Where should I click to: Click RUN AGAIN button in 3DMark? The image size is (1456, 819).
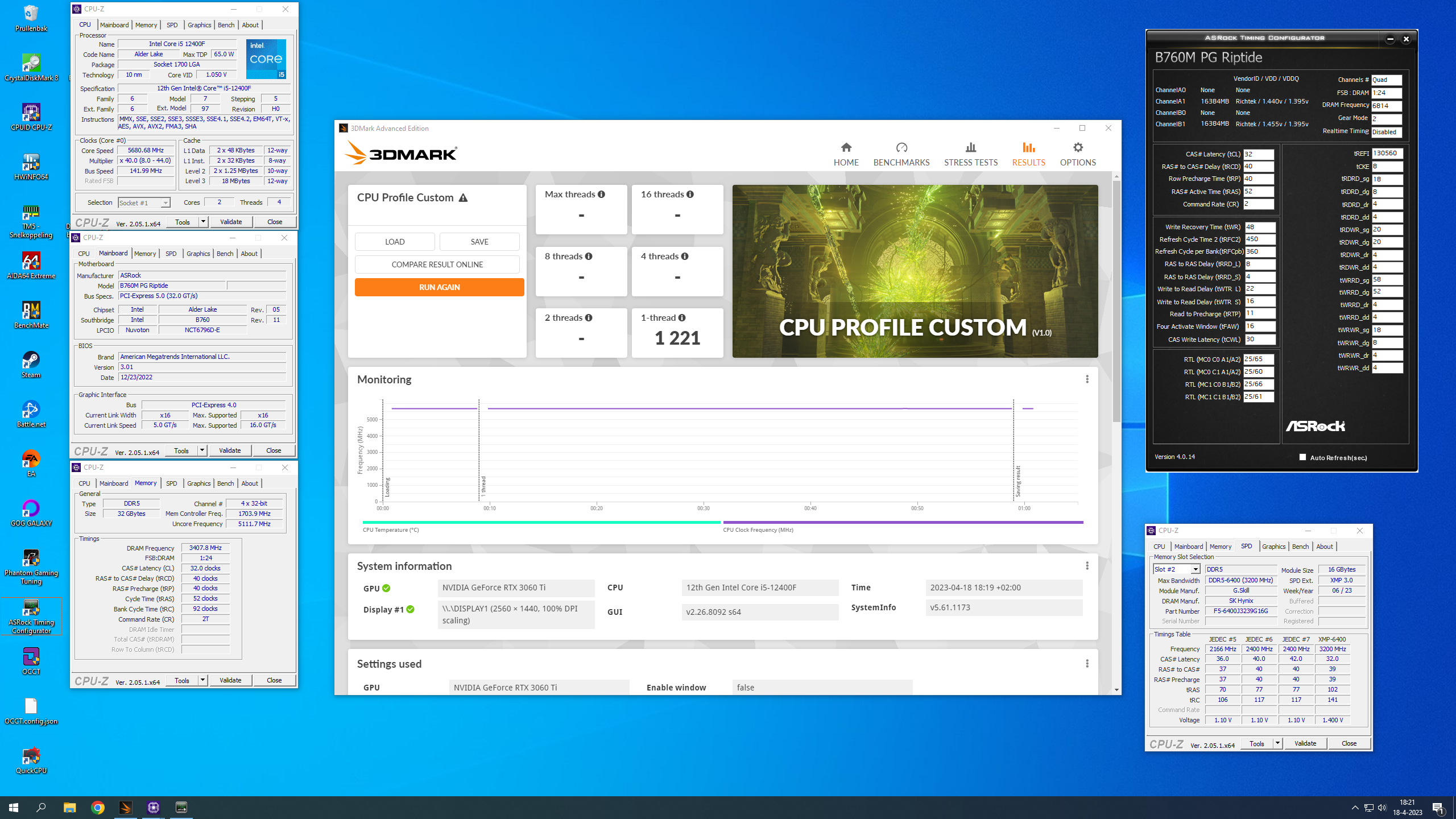(439, 287)
